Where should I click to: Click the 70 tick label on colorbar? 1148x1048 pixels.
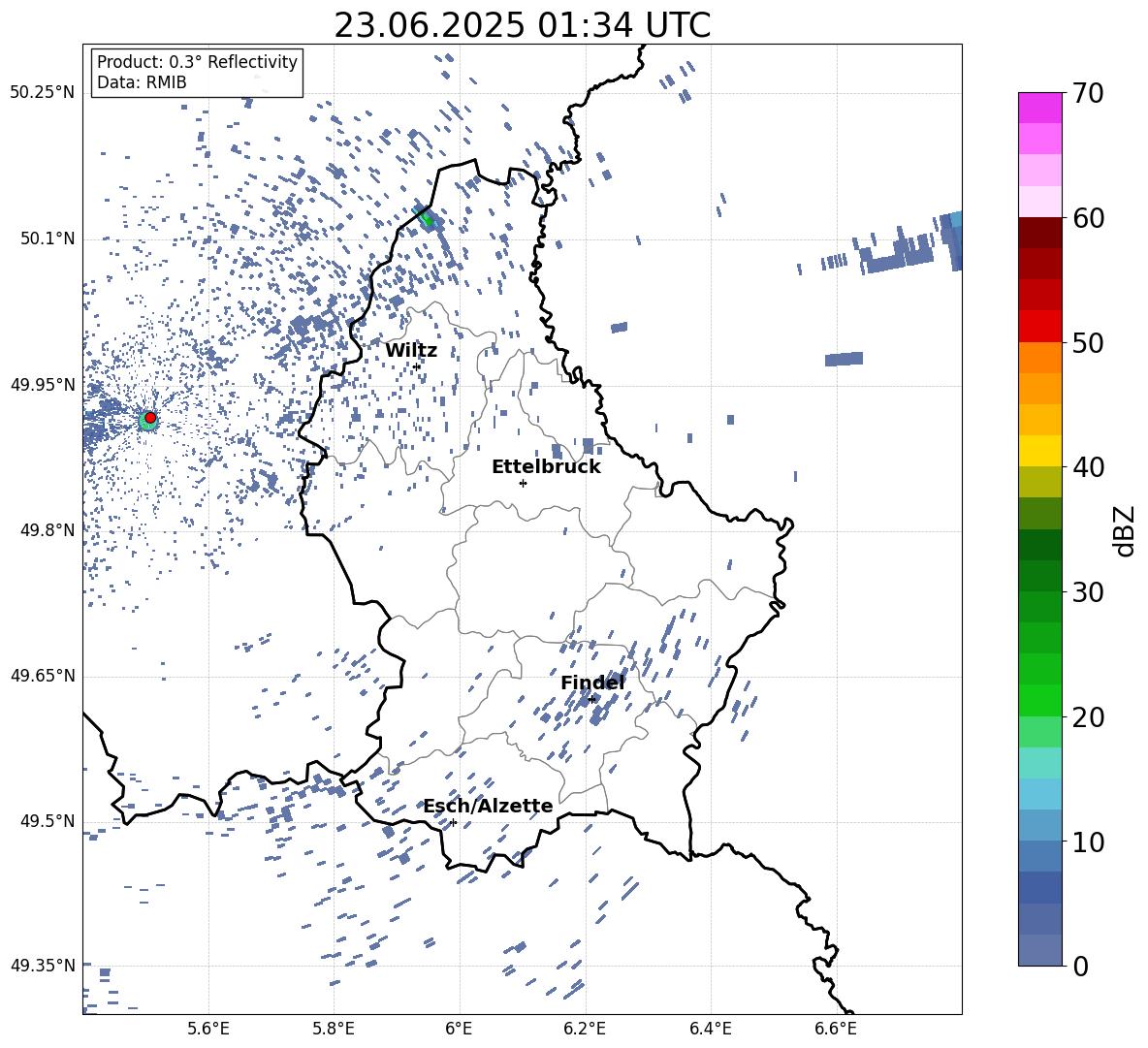[1088, 93]
